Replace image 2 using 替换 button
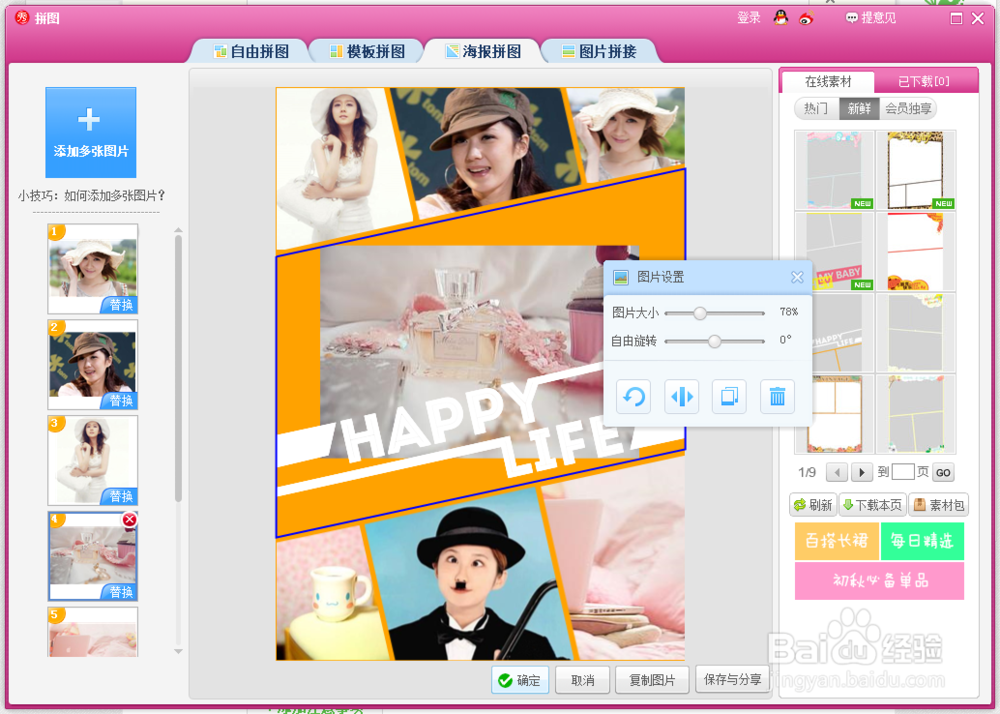1000x714 pixels. (x=120, y=400)
